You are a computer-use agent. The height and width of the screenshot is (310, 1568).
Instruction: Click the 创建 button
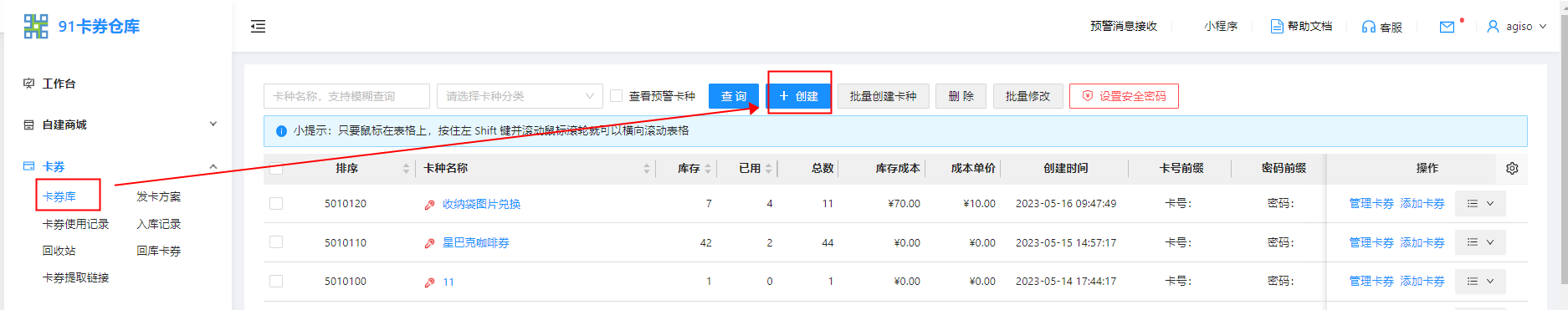(x=799, y=96)
